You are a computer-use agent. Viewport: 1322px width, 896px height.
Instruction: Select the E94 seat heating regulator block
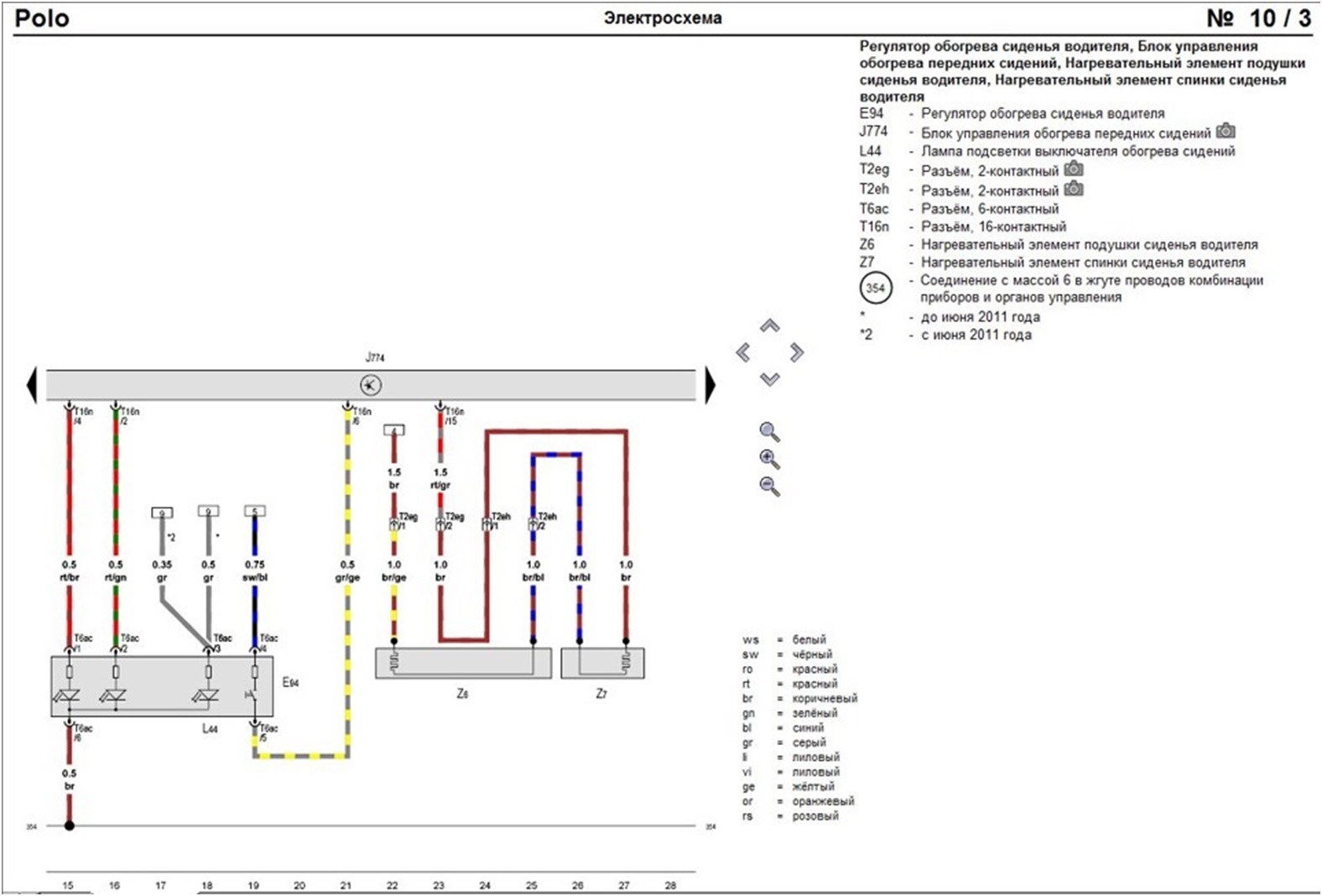coord(162,686)
